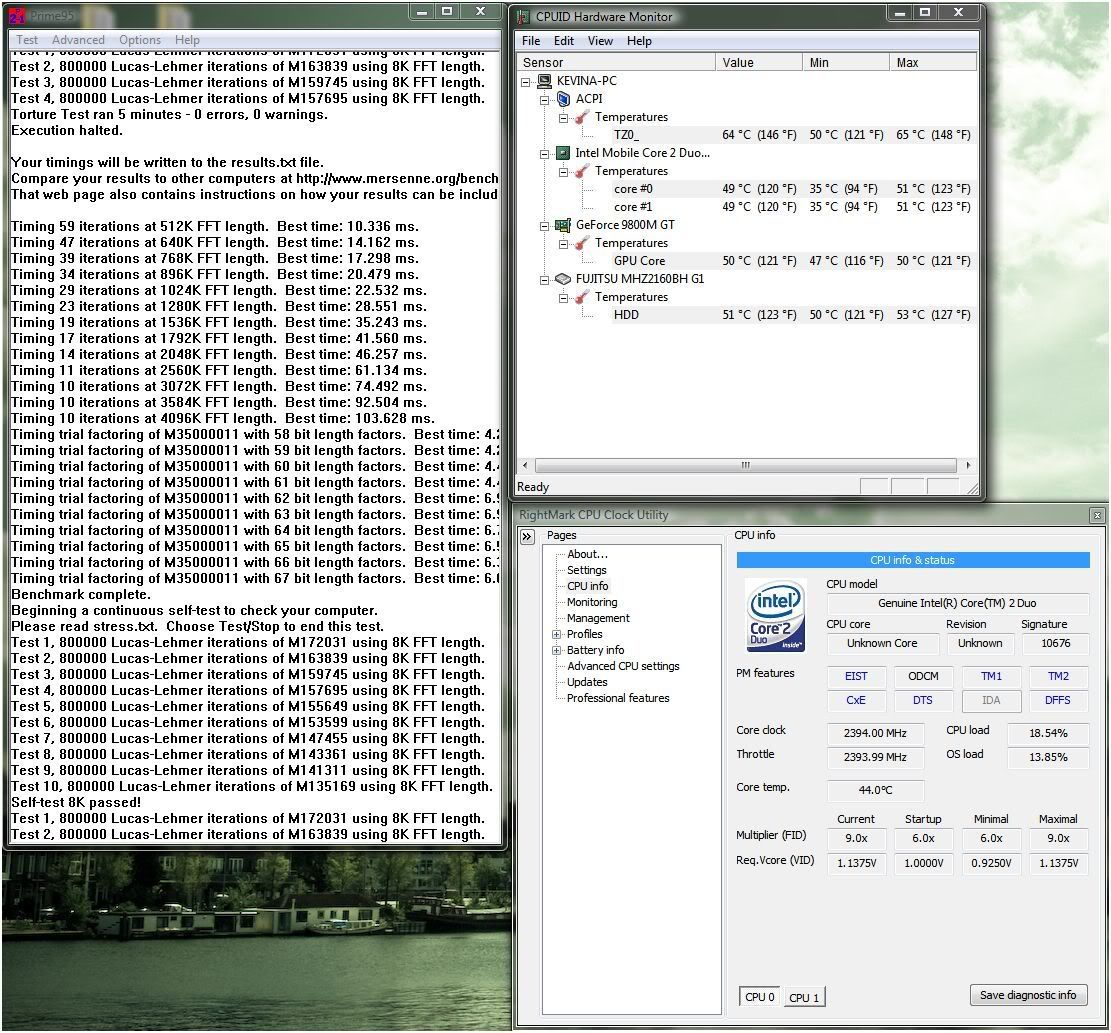The height and width of the screenshot is (1033, 1111).
Task: Open View menu in CPUID Hardware Monitor
Action: [x=600, y=40]
